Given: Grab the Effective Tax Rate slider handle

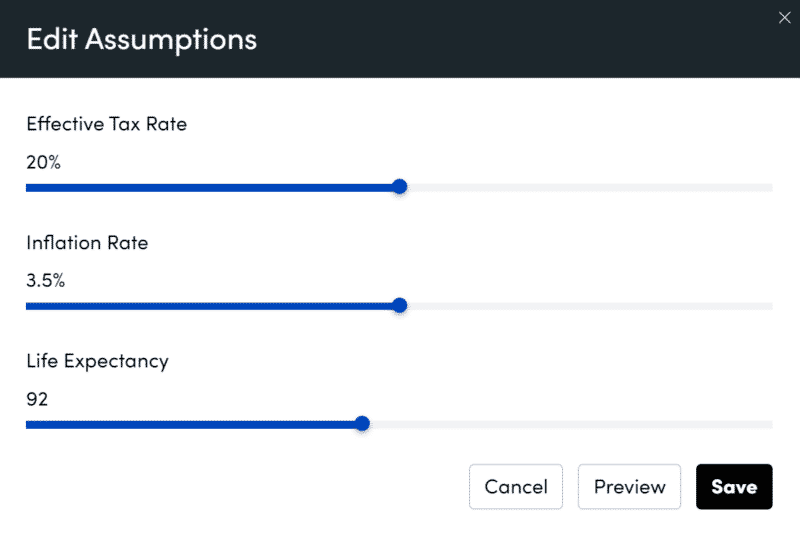Looking at the screenshot, I should (x=400, y=186).
